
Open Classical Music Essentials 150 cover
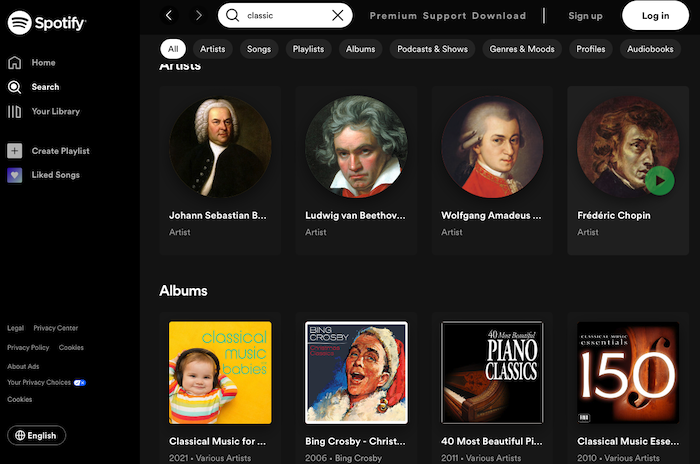click(628, 372)
